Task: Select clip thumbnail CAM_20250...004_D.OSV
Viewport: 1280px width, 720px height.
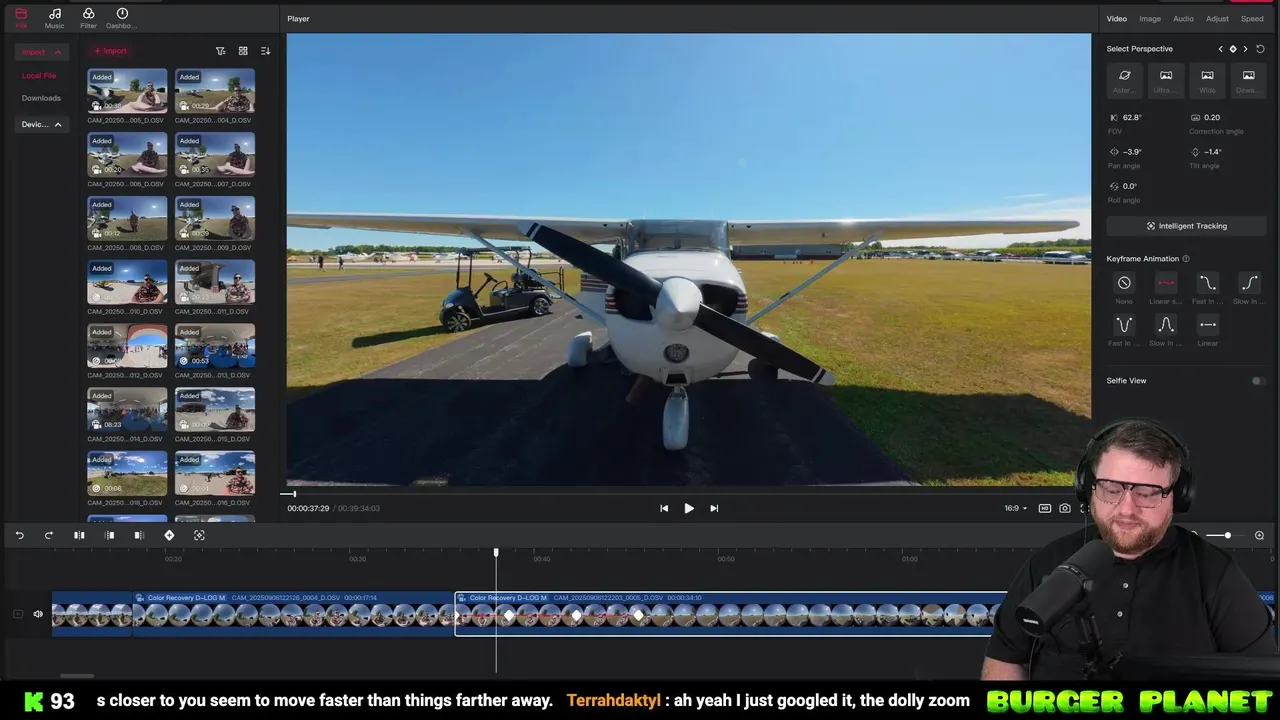Action: click(215, 91)
